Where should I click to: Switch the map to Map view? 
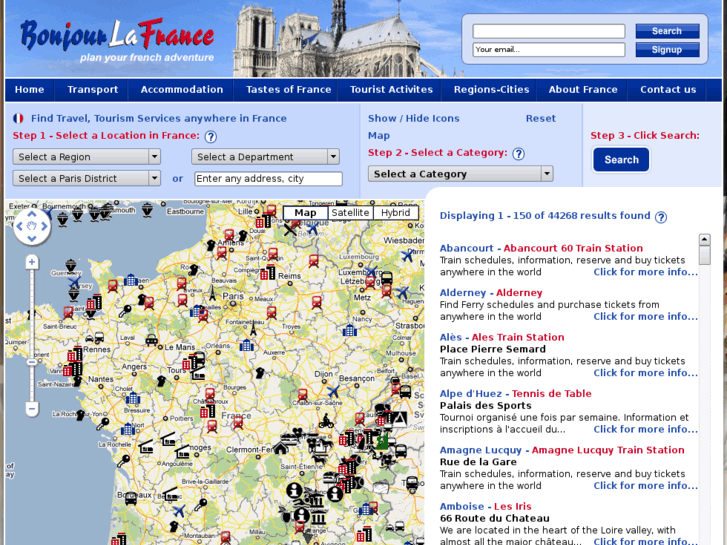point(305,213)
